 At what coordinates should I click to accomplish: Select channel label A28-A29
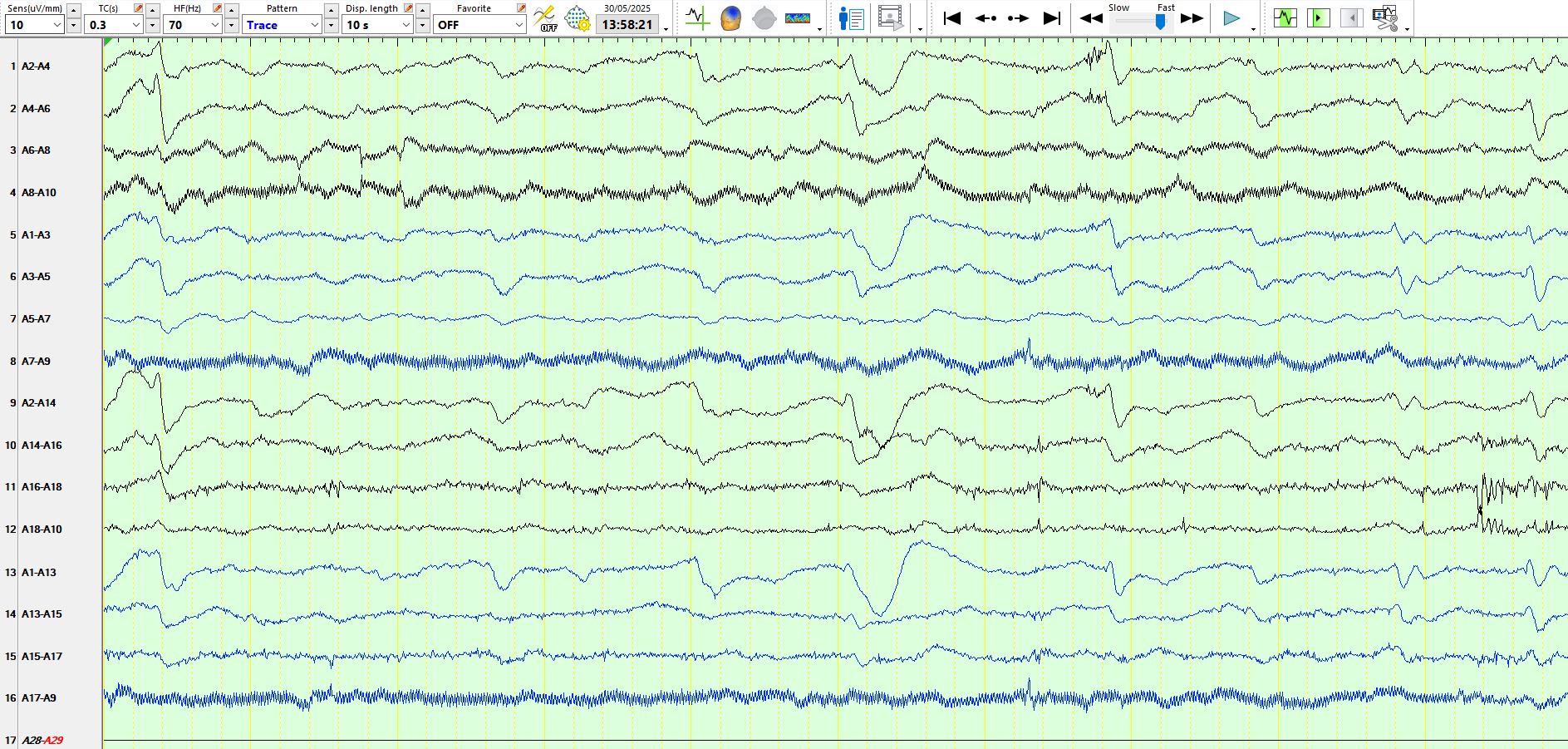(x=42, y=740)
